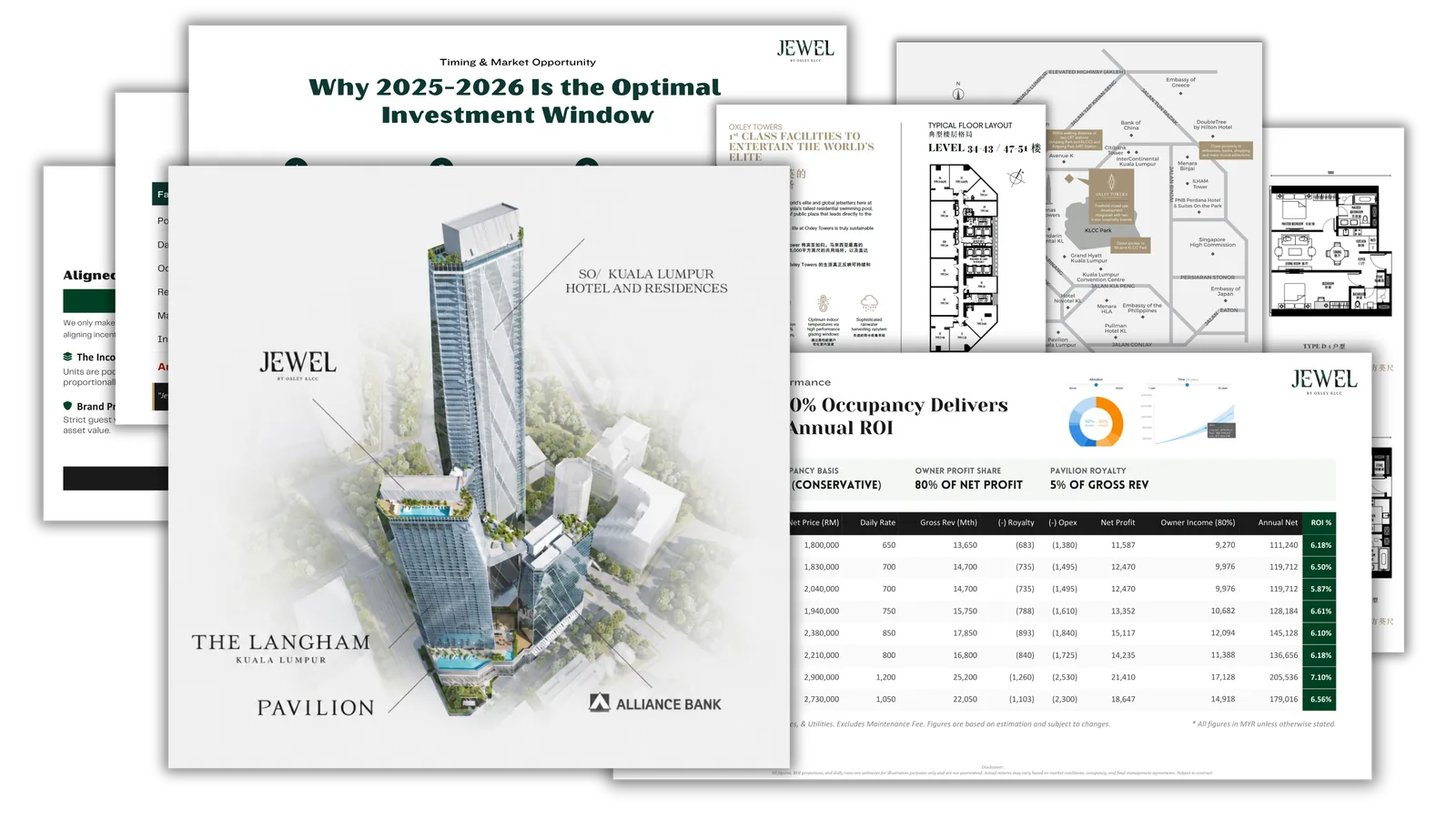The width and height of the screenshot is (1456, 819).
Task: Click the 6.50% ROI cell
Action: (1319, 567)
